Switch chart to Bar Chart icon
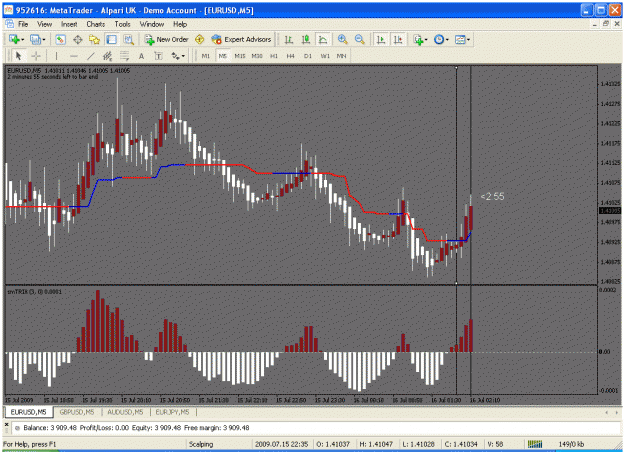The height and width of the screenshot is (452, 625). 289,39
